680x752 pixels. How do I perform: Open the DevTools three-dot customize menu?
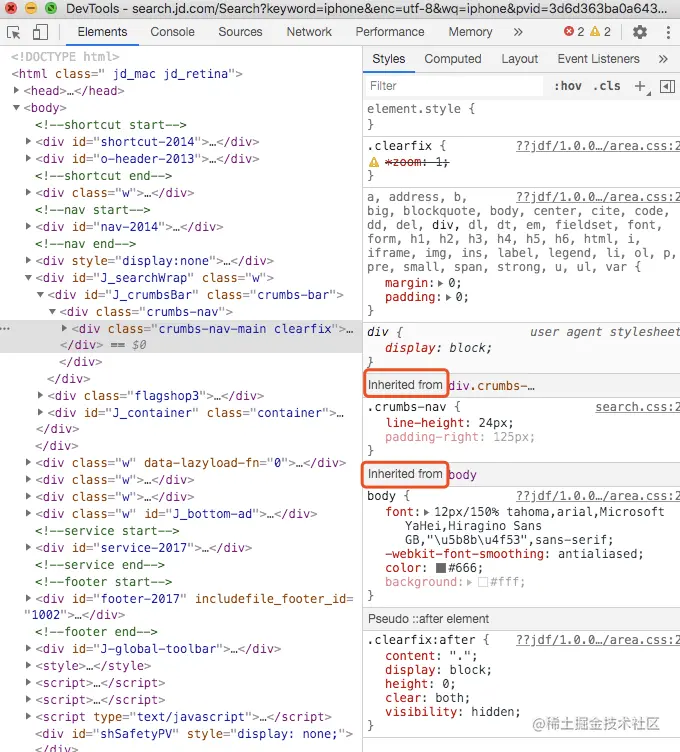coord(668,32)
